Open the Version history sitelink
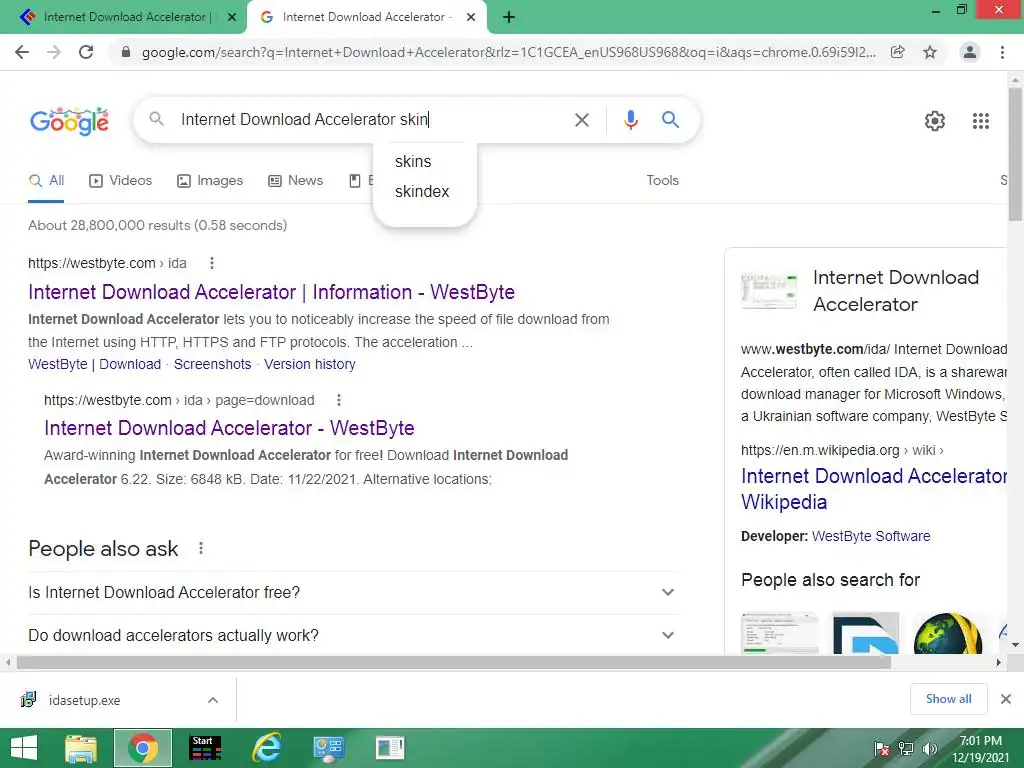The width and height of the screenshot is (1024, 768). pyautogui.click(x=310, y=364)
